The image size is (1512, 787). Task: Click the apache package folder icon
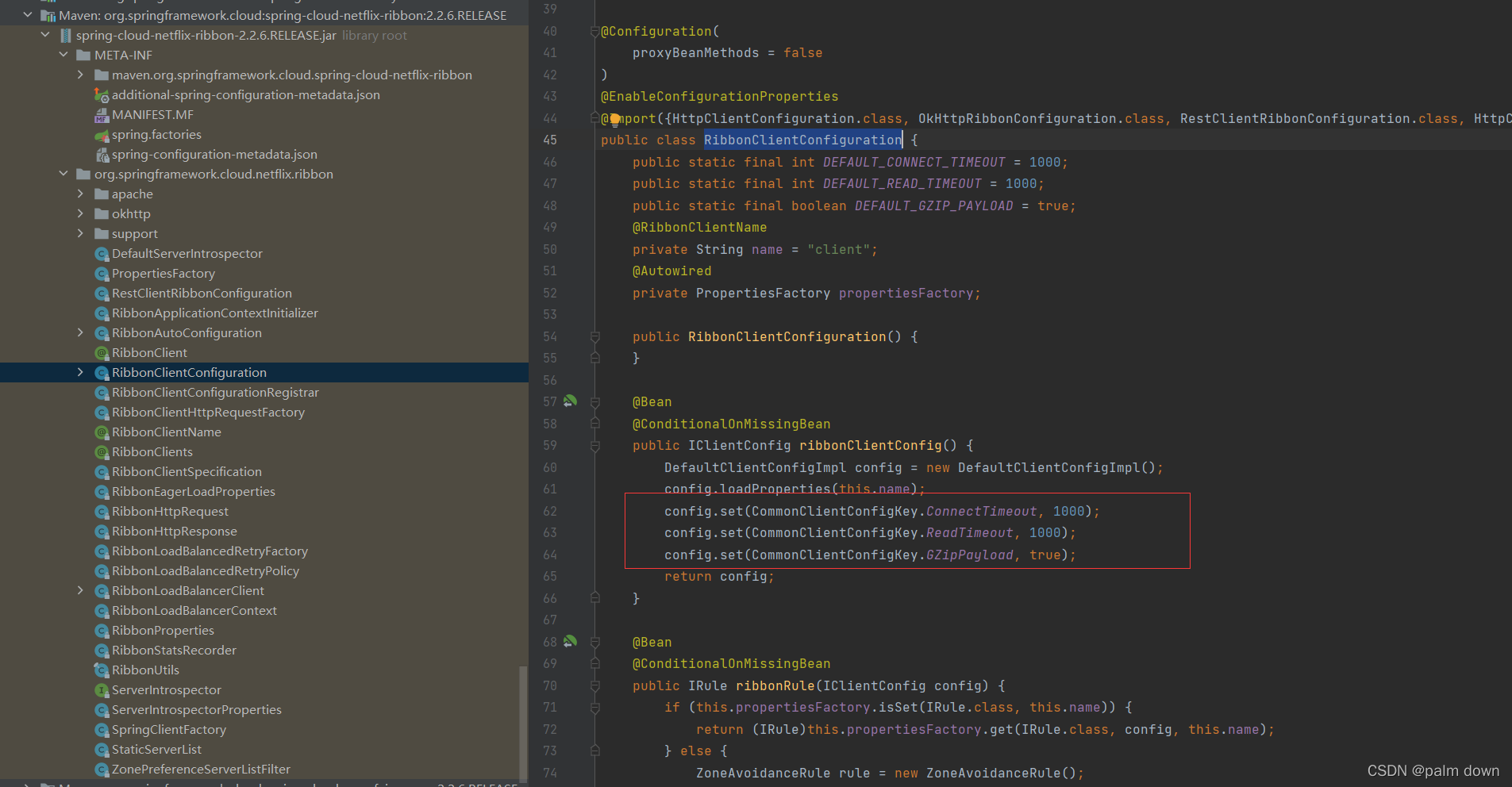102,194
